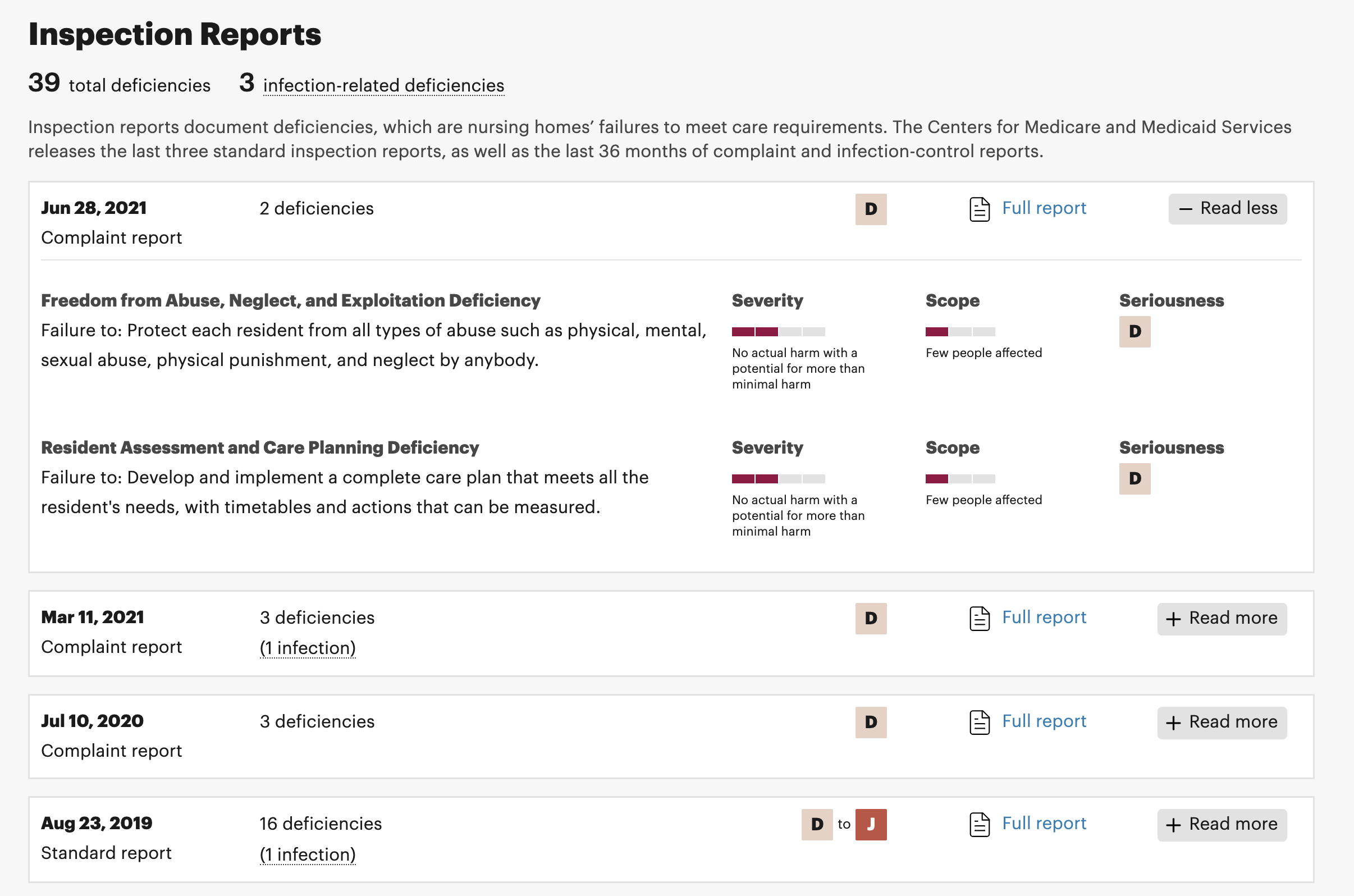Click scope bar for Care Planning deficiency
The width and height of the screenshot is (1354, 896).
(960, 479)
